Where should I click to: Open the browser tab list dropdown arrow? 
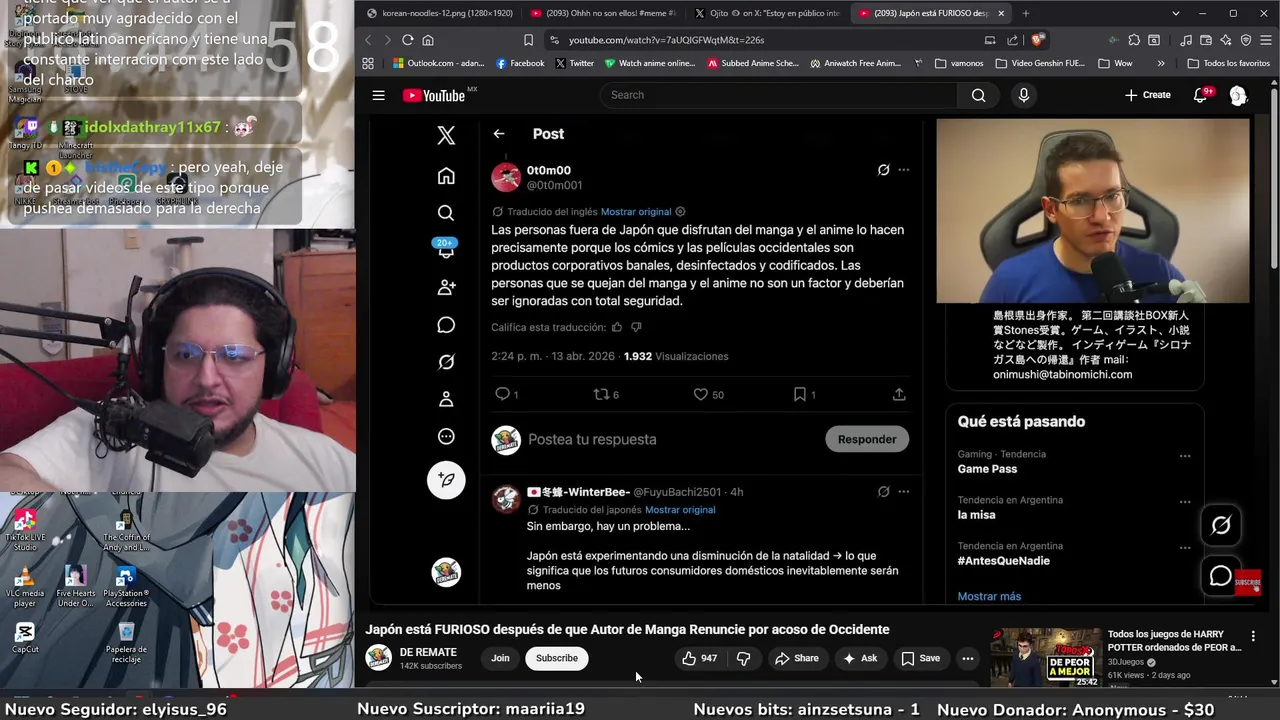pos(1175,13)
